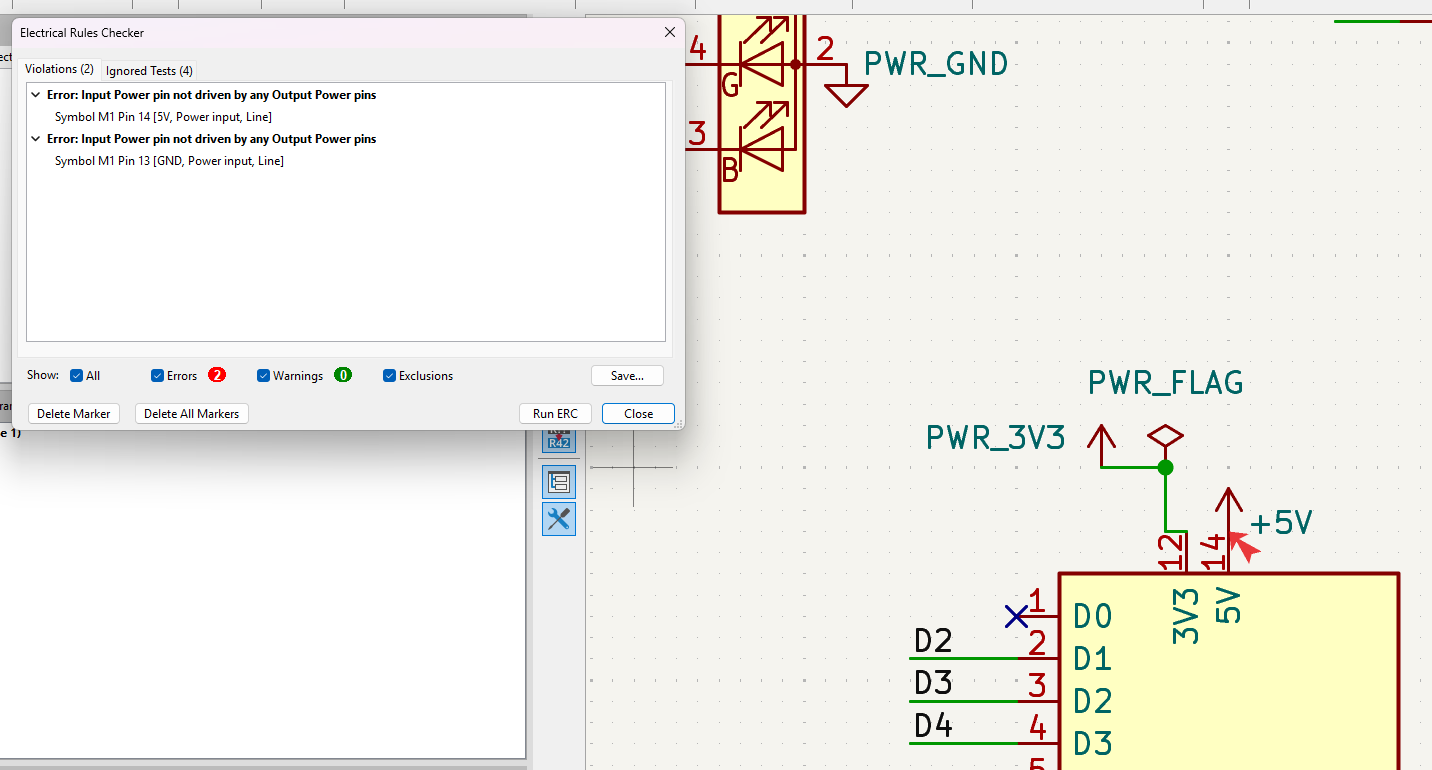Toggle automatic annotation R42 toolbar icon
Screen dimensions: 1432x770
click(x=559, y=441)
